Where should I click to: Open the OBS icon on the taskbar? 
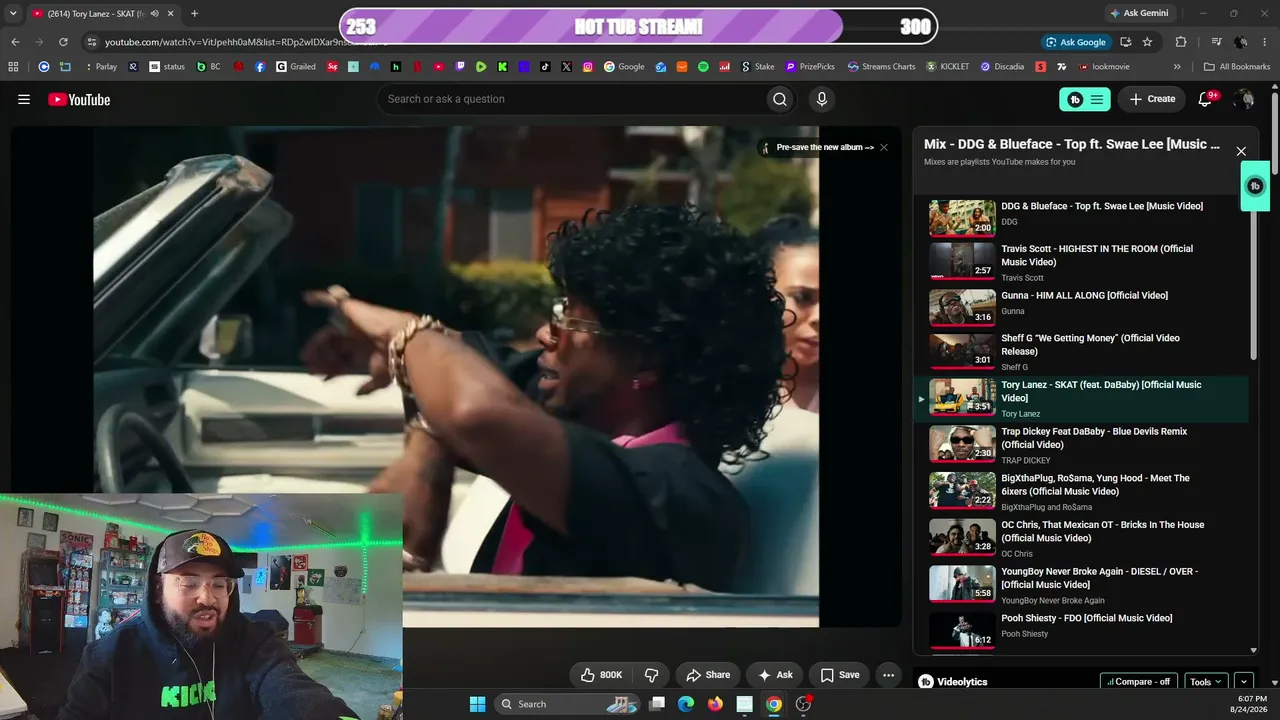pyautogui.click(x=803, y=704)
